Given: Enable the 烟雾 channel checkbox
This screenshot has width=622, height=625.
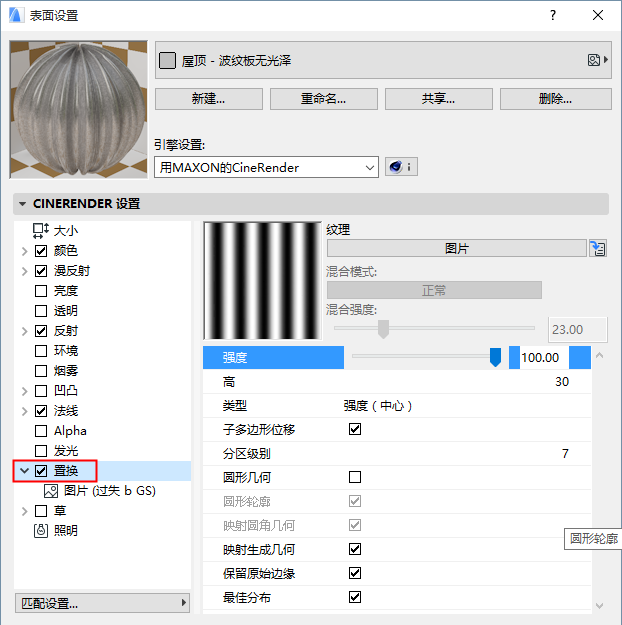Looking at the screenshot, I should click(41, 371).
